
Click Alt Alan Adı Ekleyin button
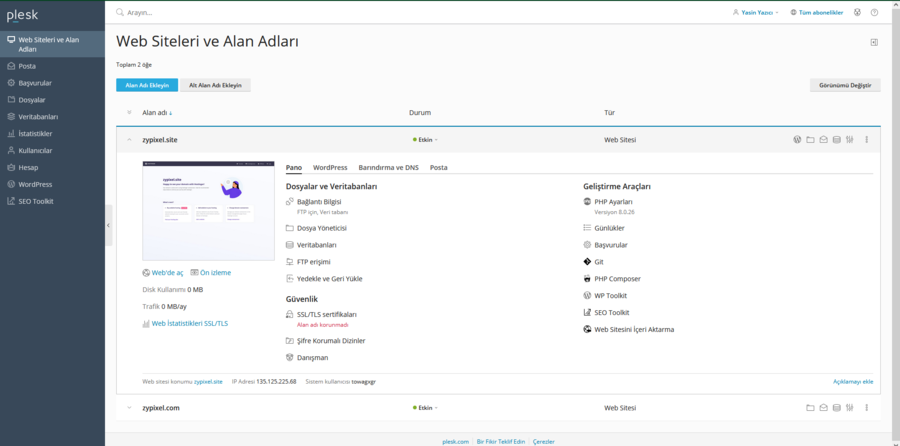pos(215,85)
